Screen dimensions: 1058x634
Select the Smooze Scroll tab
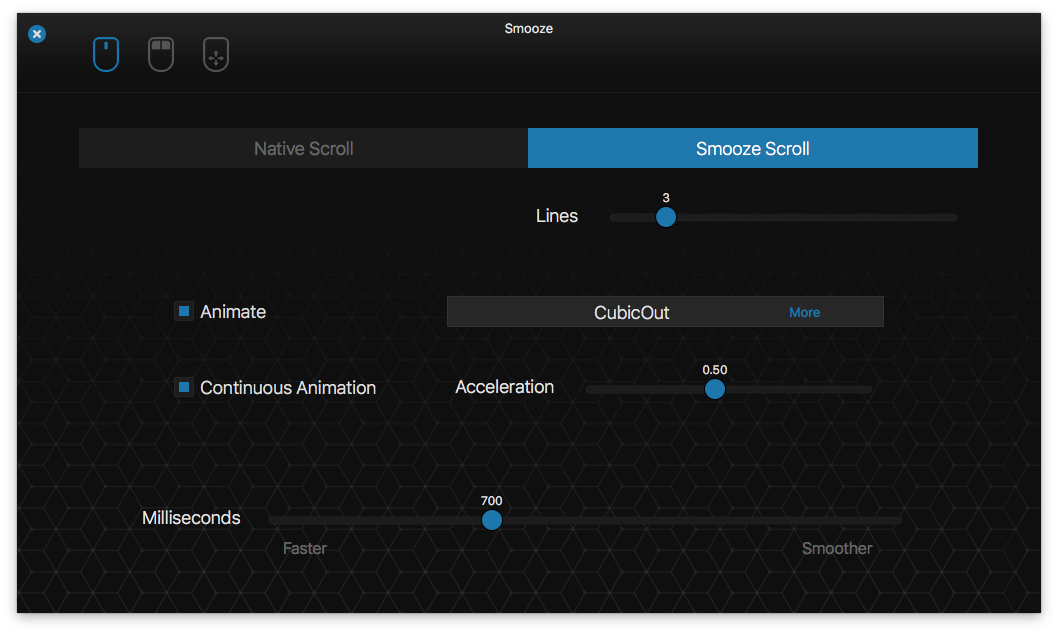[x=753, y=148]
